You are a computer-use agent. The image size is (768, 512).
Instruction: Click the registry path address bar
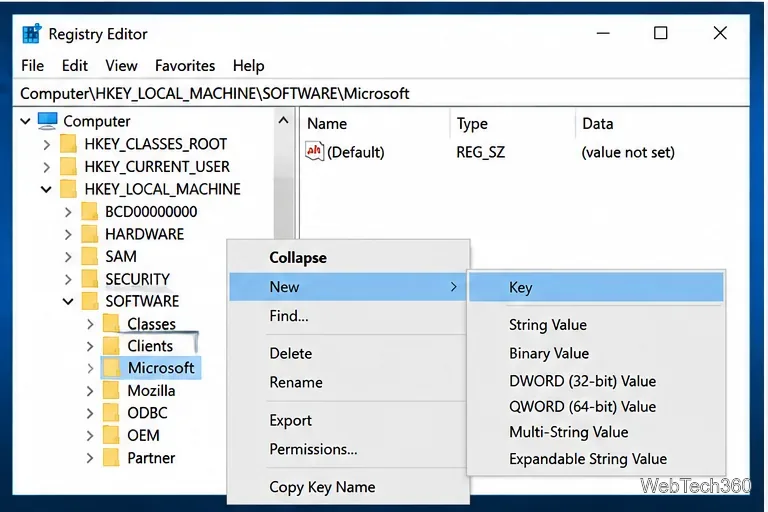[x=381, y=94]
